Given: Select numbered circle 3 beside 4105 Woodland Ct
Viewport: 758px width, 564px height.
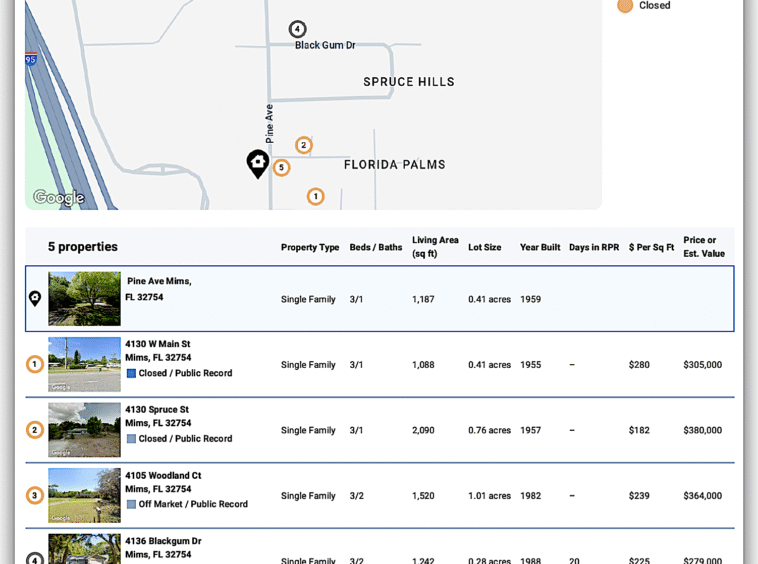Looking at the screenshot, I should point(35,495).
